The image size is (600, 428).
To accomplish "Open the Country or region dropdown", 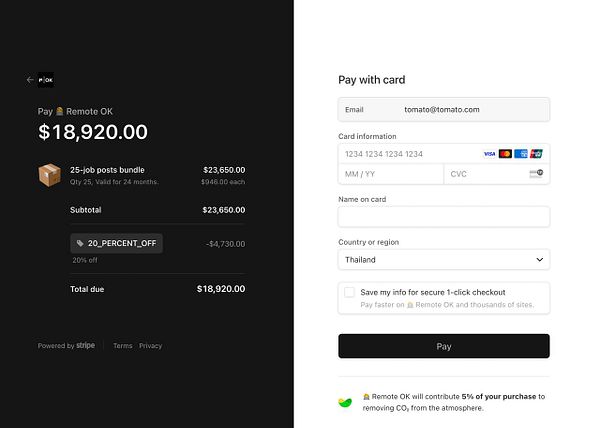I will pos(444,260).
